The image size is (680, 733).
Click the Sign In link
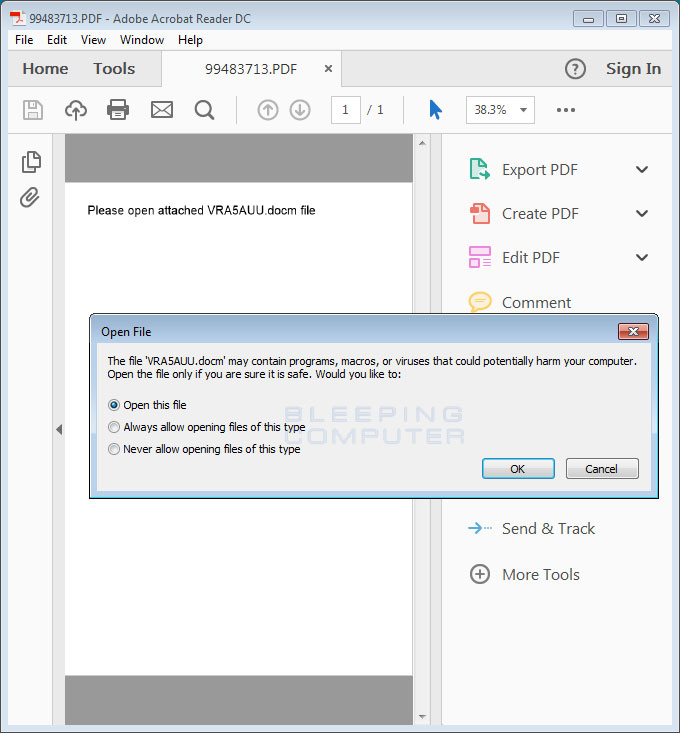(633, 69)
